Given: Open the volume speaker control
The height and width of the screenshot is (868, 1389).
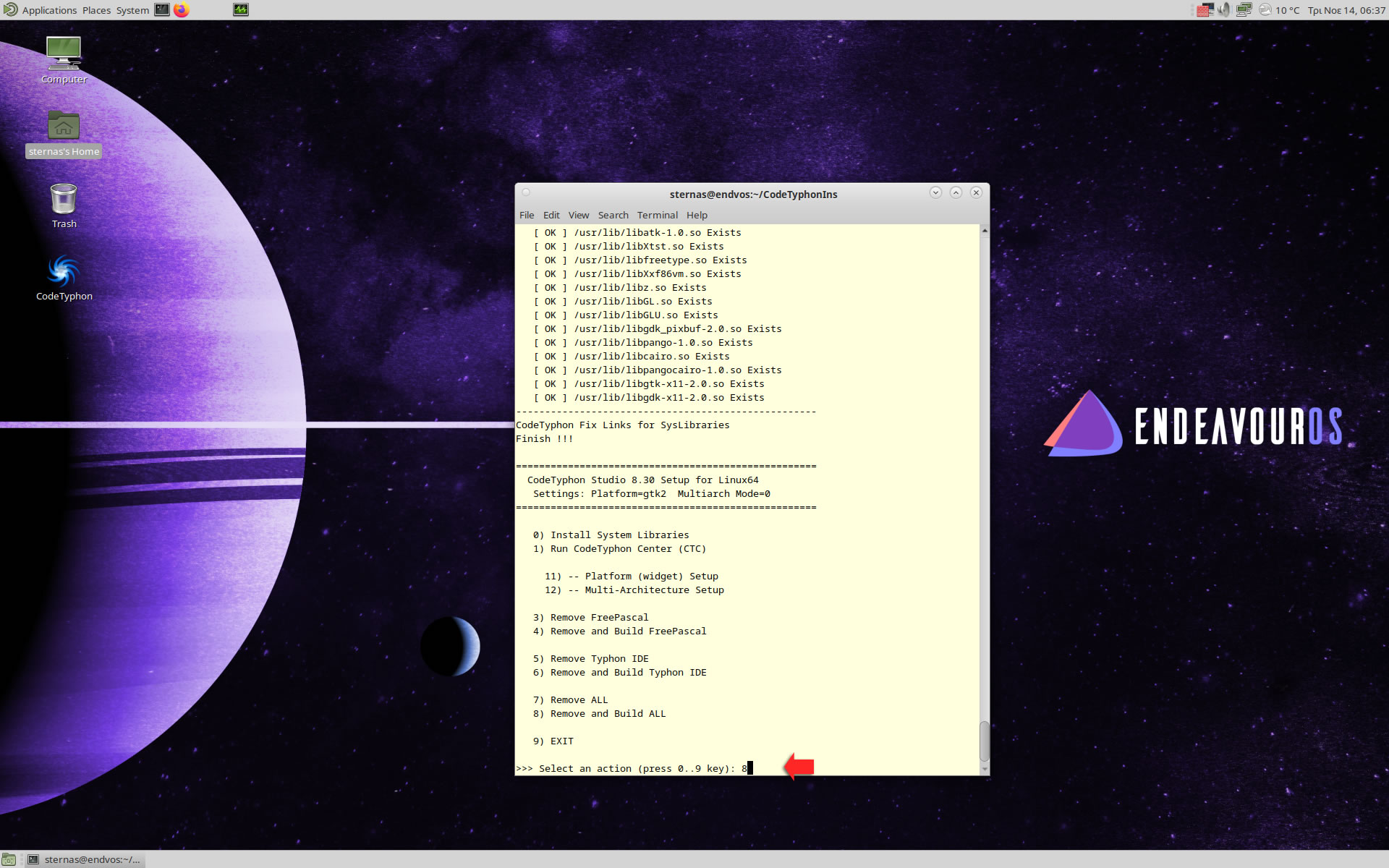Looking at the screenshot, I should coord(1224,10).
